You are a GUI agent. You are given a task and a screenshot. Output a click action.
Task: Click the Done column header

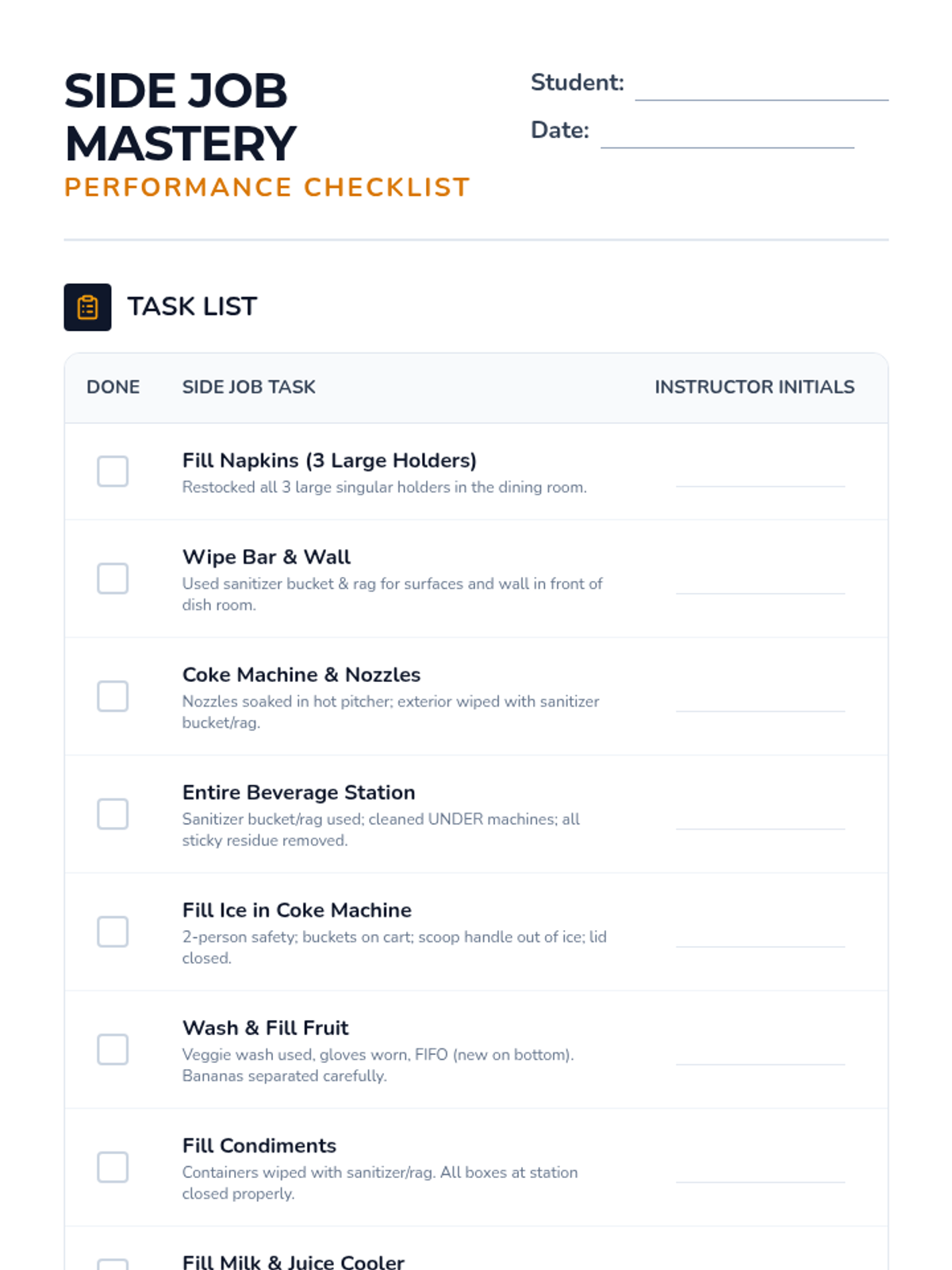(x=113, y=387)
